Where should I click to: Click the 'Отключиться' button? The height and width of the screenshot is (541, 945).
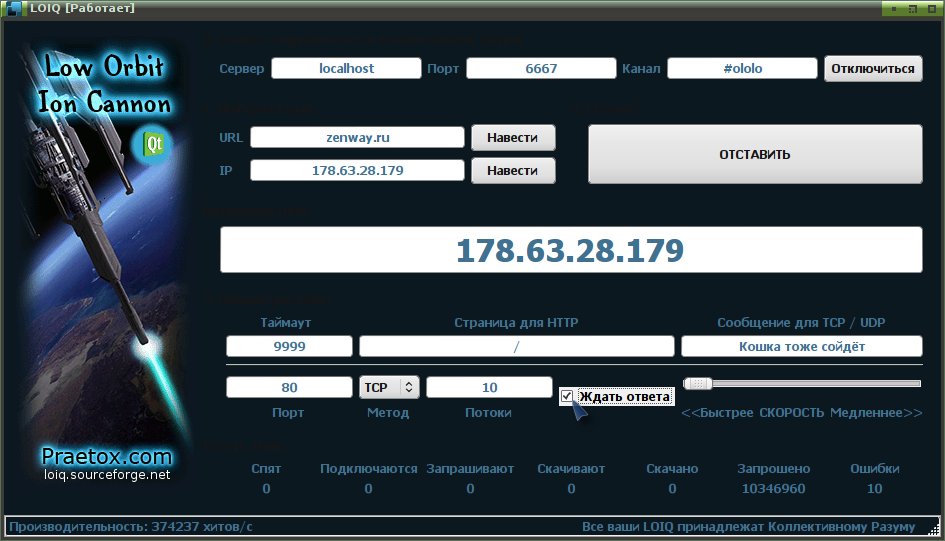pos(873,69)
